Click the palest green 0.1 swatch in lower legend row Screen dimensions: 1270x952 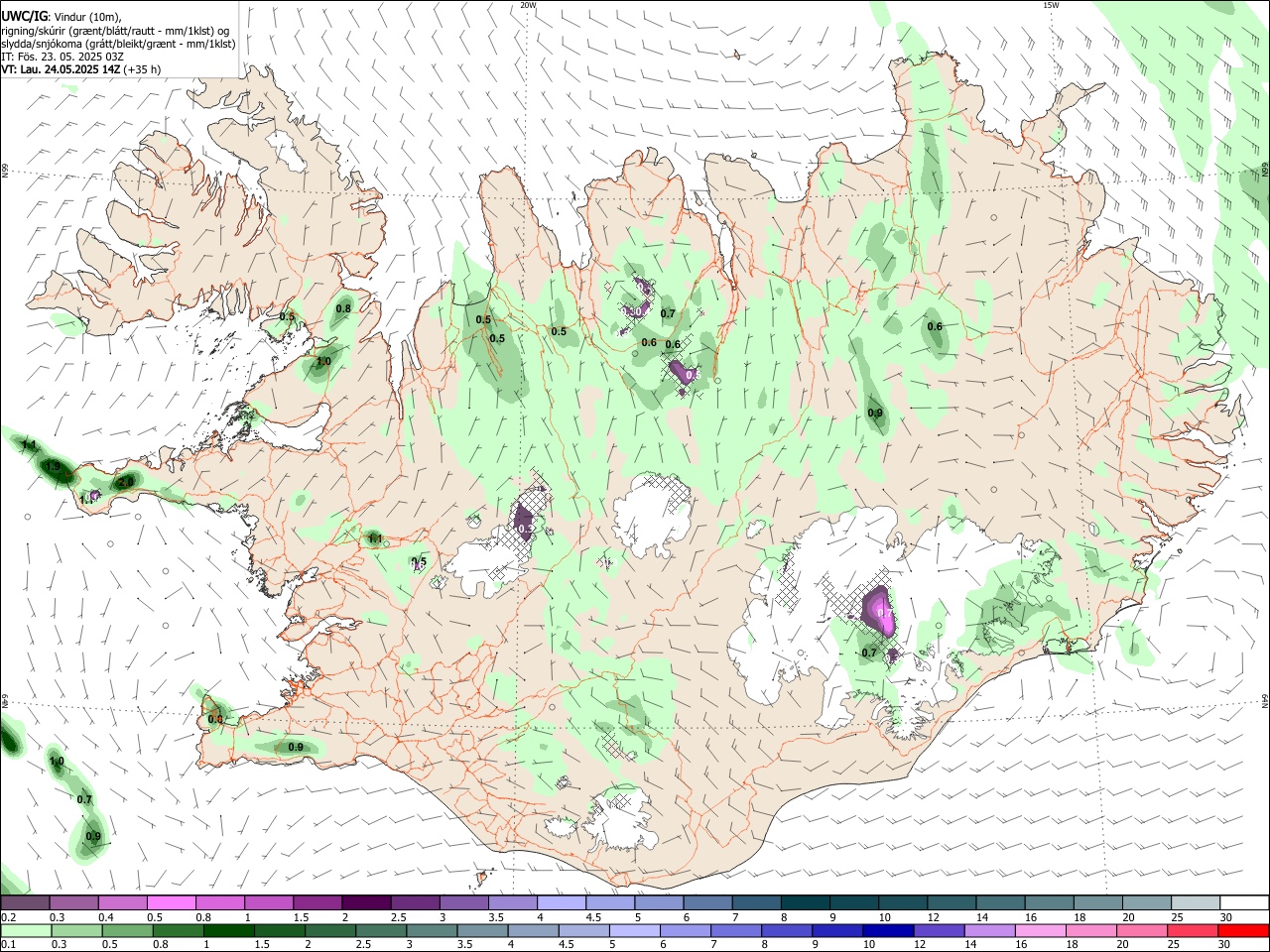pyautogui.click(x=26, y=931)
